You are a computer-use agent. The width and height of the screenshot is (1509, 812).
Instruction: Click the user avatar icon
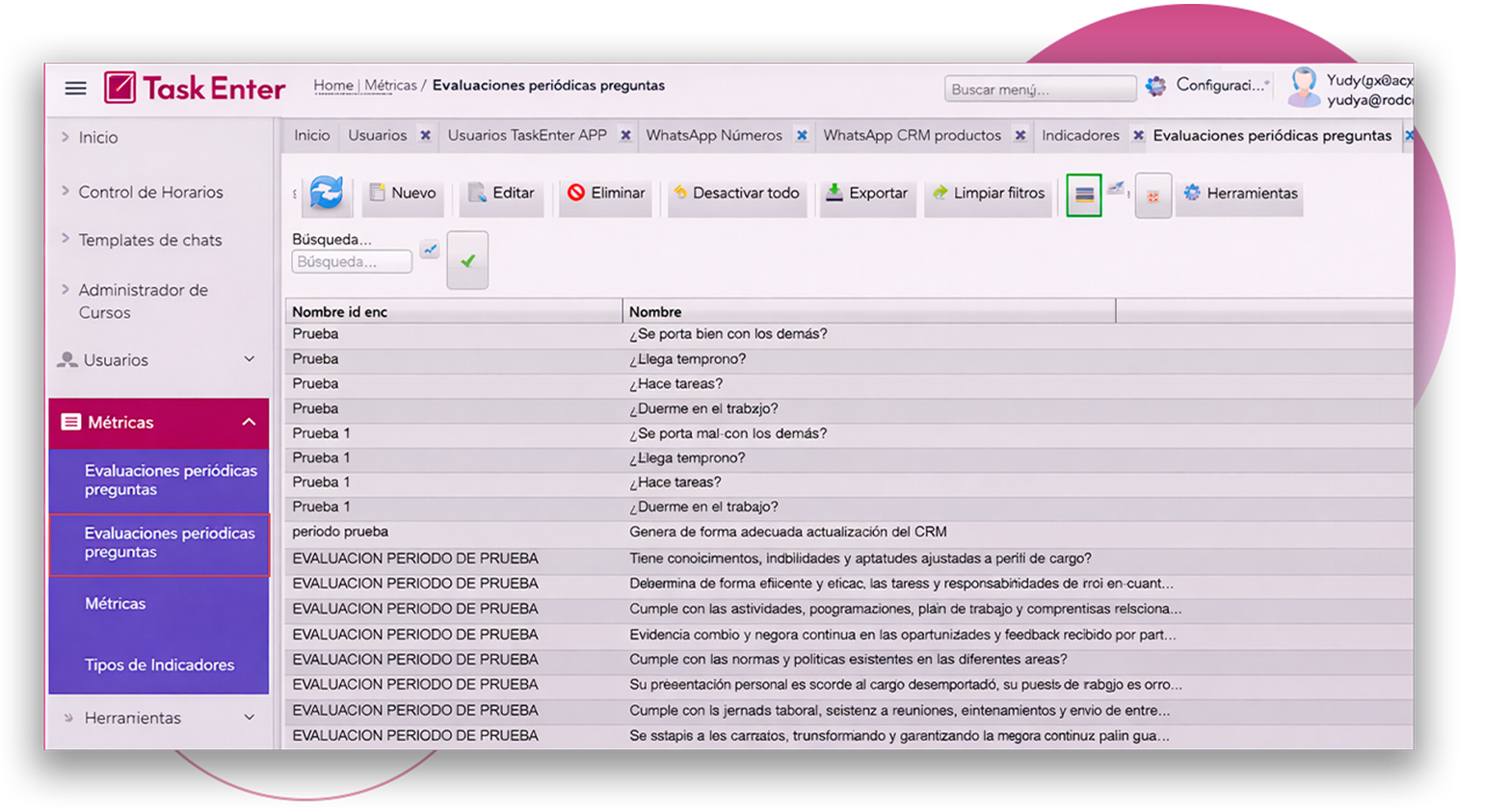click(x=1303, y=88)
